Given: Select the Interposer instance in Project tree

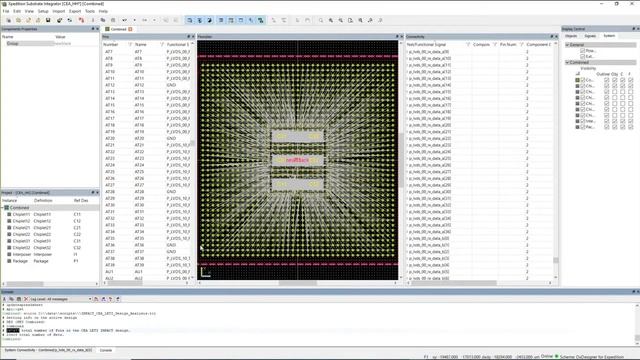Looking at the screenshot, I should coord(21,254).
